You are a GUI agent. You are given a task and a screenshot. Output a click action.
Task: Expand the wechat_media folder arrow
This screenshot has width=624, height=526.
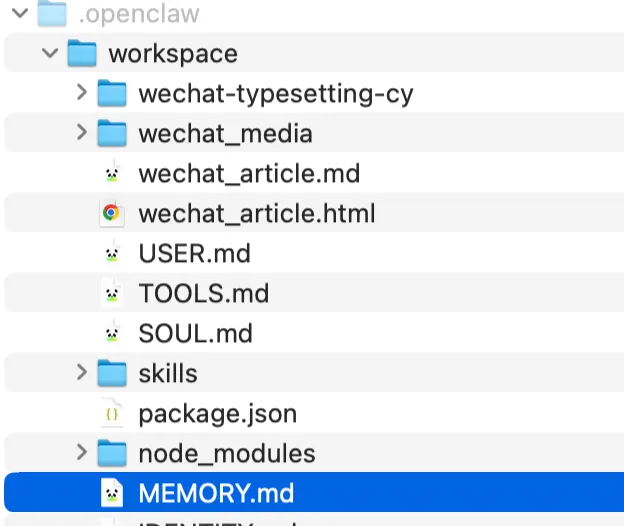(82, 133)
